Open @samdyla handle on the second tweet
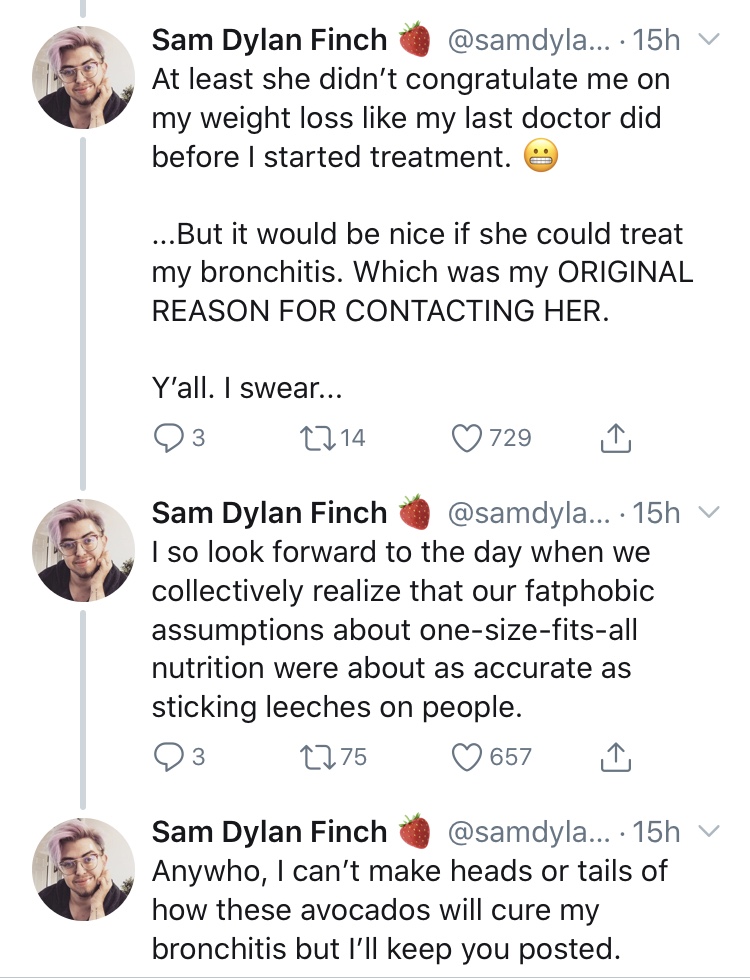The height and width of the screenshot is (980, 750). [528, 514]
